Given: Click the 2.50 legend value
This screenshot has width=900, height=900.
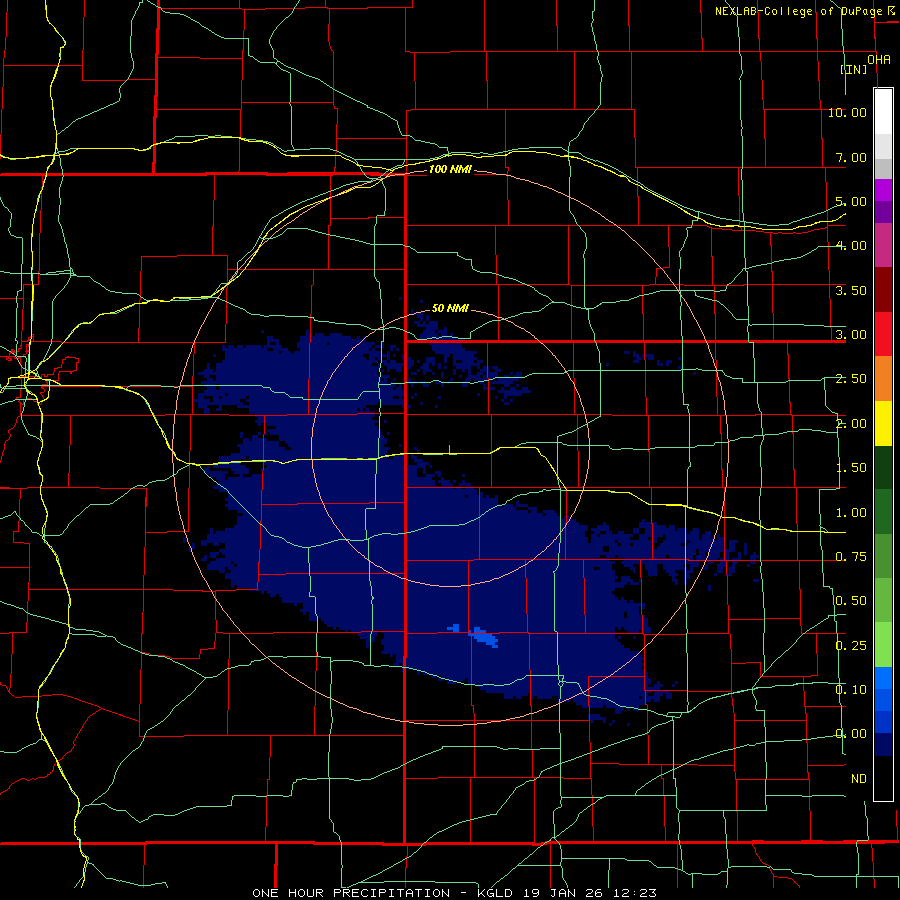Looking at the screenshot, I should (851, 379).
